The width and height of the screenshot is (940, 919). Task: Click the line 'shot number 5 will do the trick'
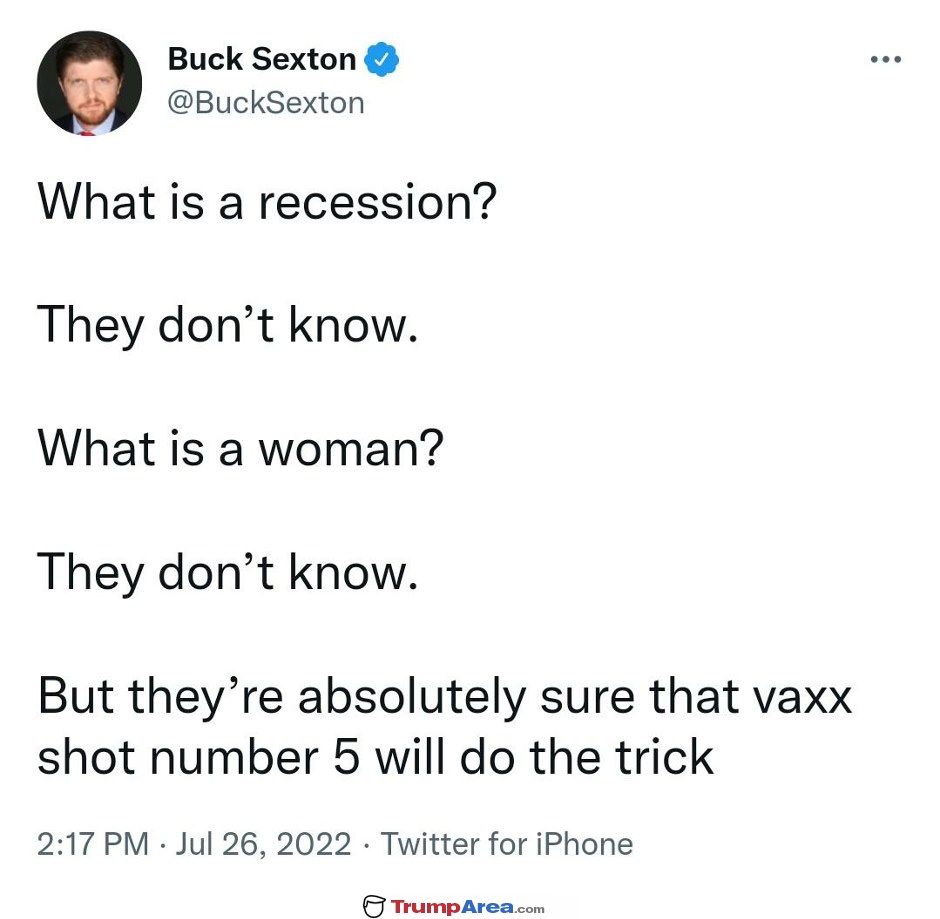[x=375, y=758]
